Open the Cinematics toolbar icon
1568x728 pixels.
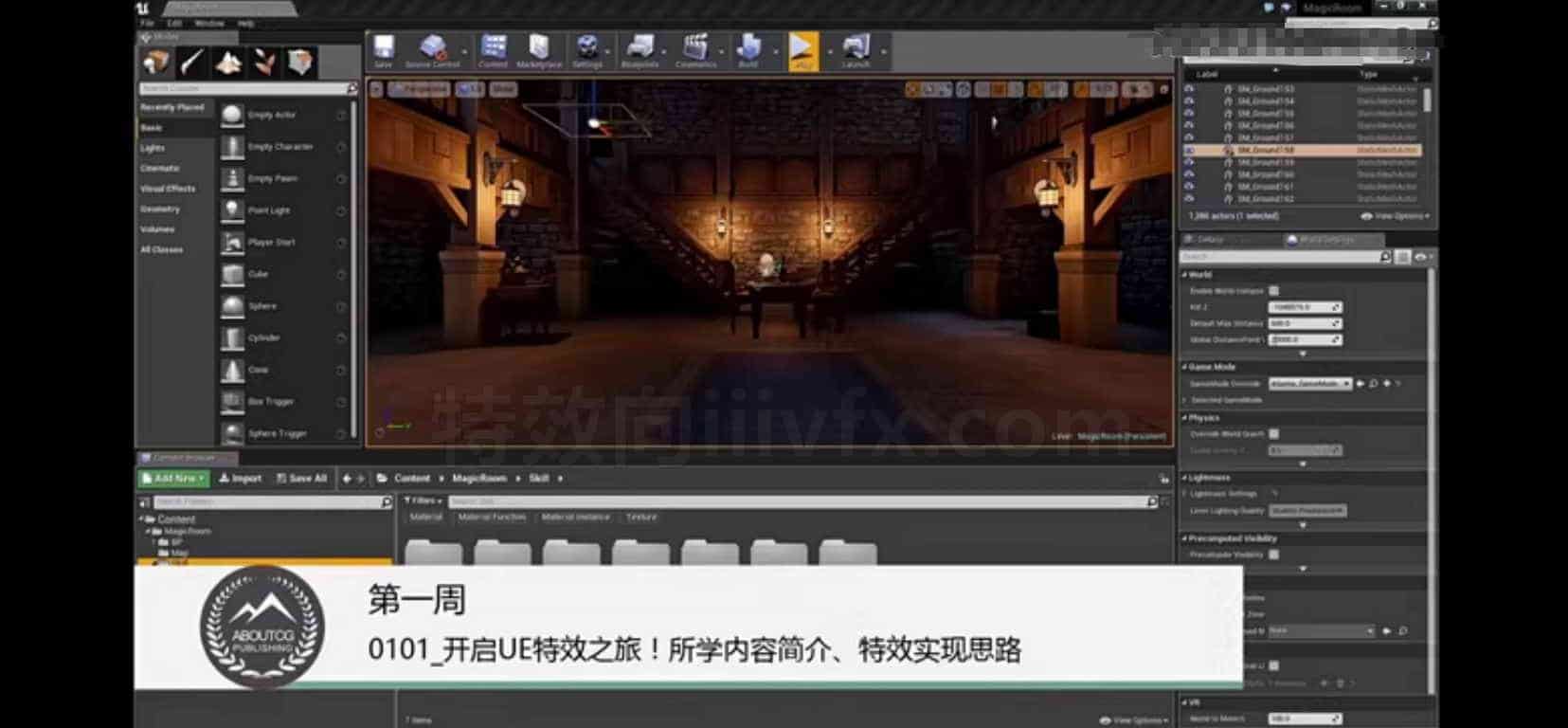coord(695,51)
